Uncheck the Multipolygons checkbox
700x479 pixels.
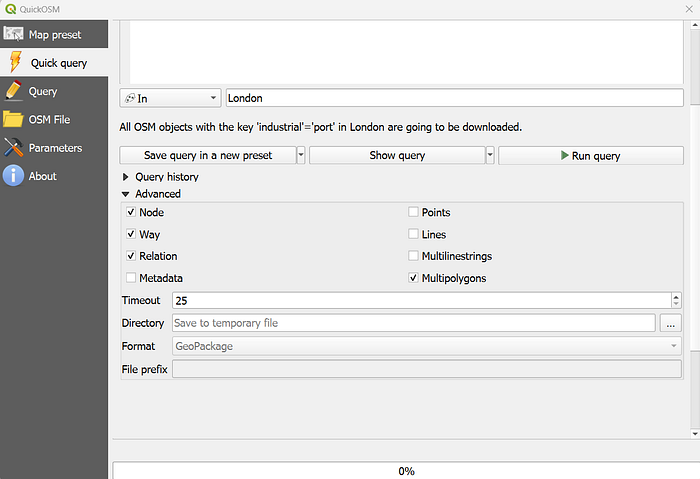(413, 278)
